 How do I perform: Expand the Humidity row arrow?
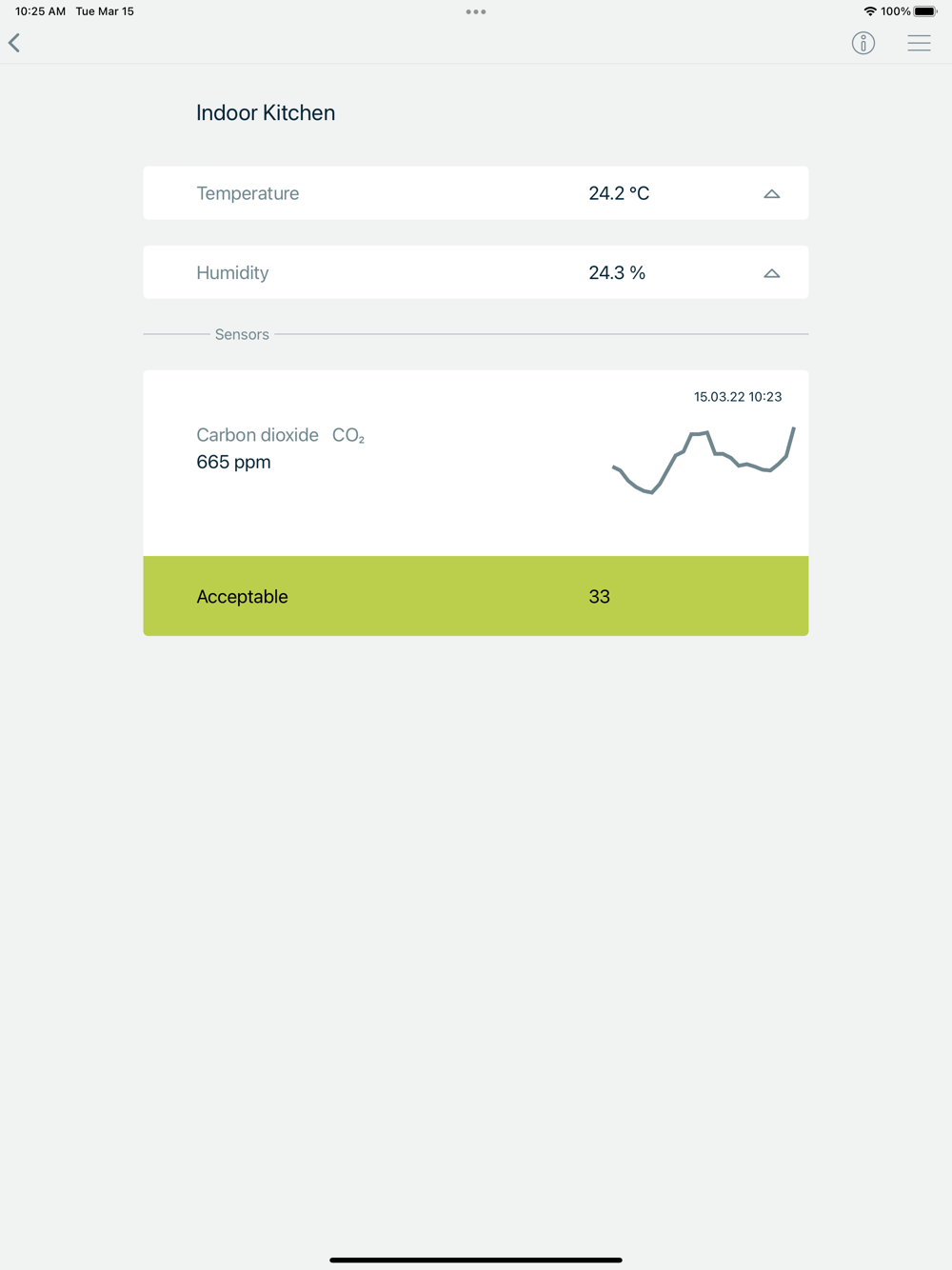click(772, 273)
